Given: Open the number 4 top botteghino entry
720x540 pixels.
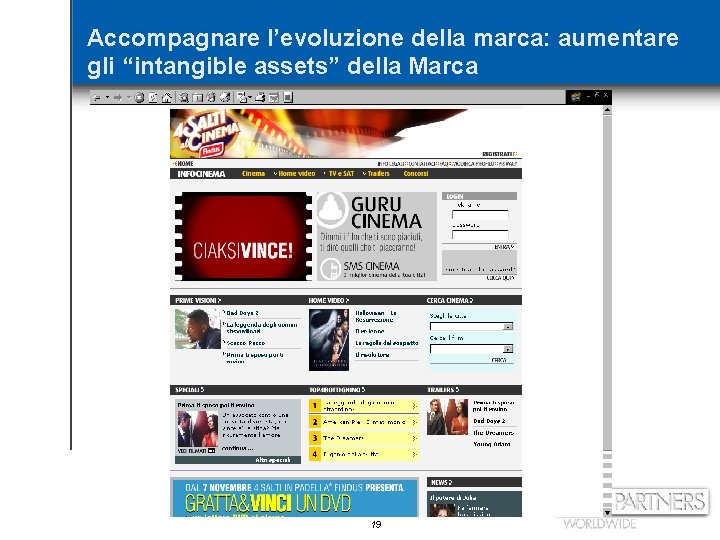Looking at the screenshot, I should (x=364, y=454).
